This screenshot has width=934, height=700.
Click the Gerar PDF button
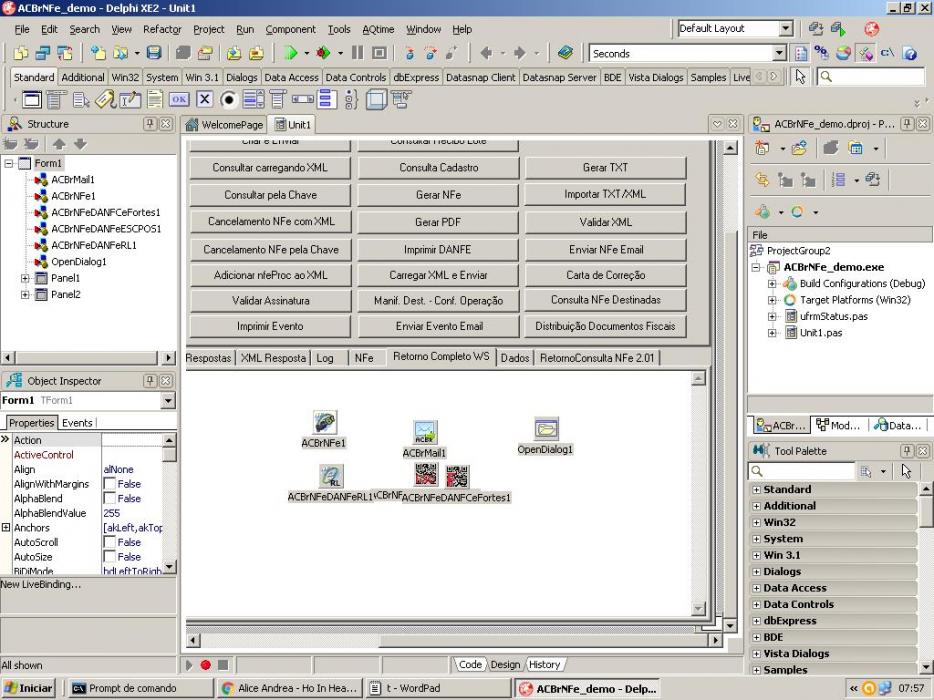[438, 222]
